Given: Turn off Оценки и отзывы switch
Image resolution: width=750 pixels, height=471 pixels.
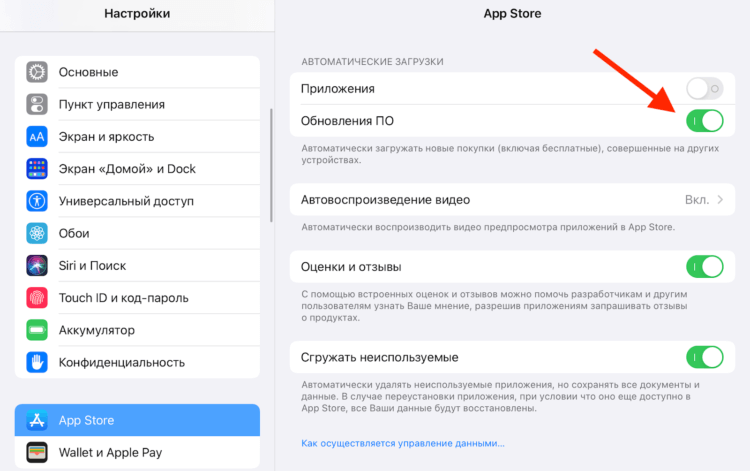Looking at the screenshot, I should pyautogui.click(x=705, y=266).
